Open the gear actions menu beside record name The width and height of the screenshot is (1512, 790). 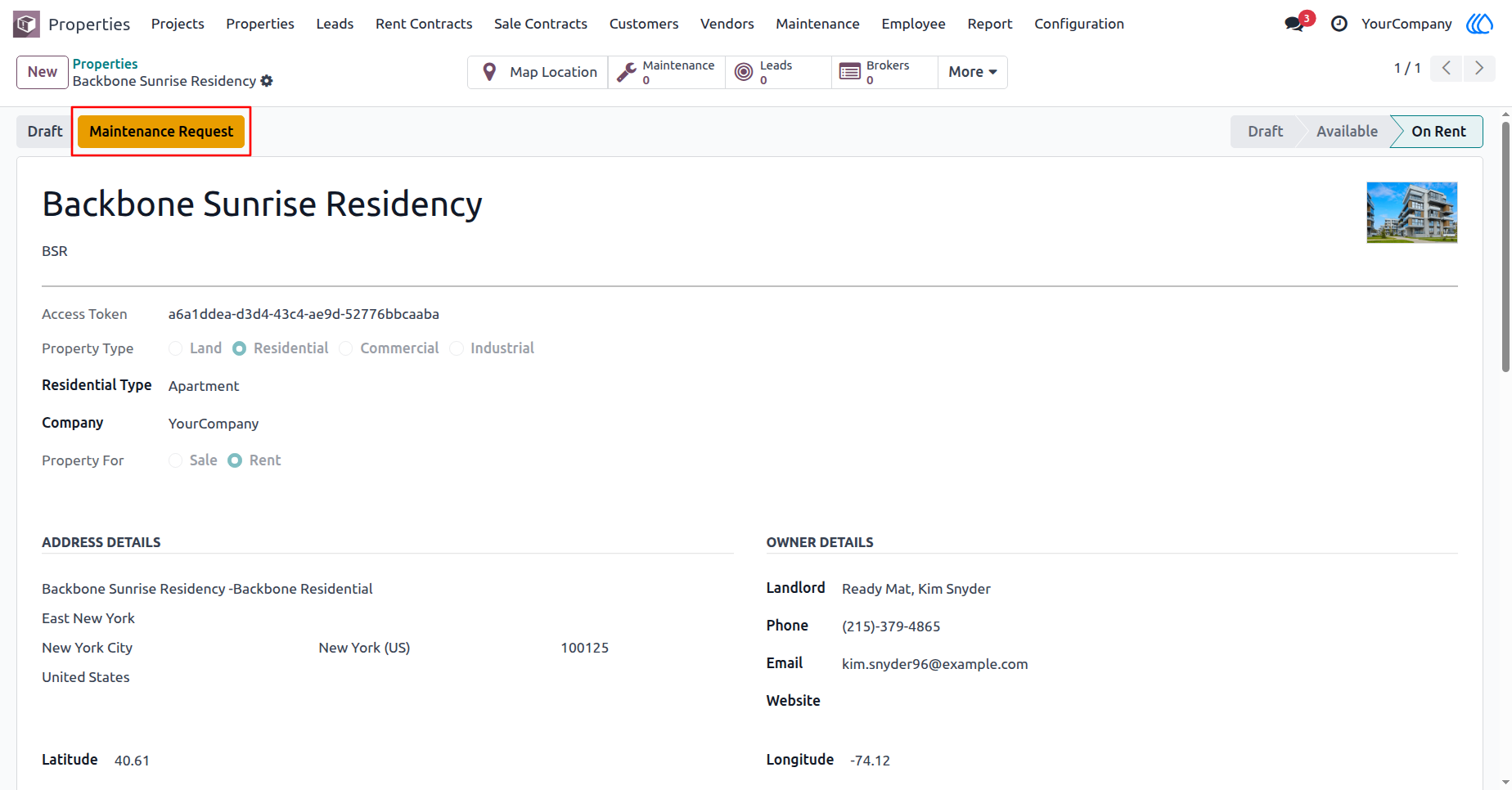267,81
